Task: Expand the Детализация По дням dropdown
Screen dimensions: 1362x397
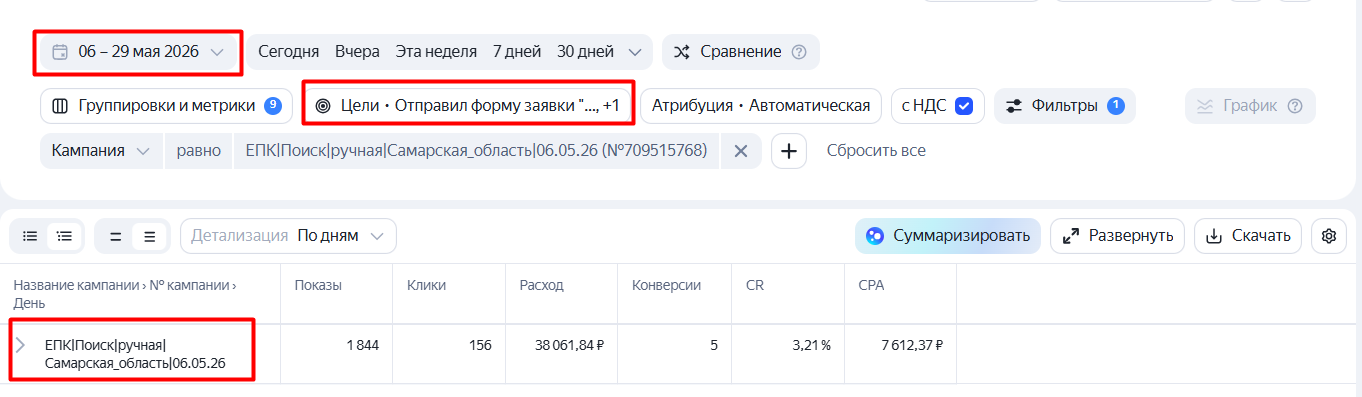Action: click(x=288, y=236)
